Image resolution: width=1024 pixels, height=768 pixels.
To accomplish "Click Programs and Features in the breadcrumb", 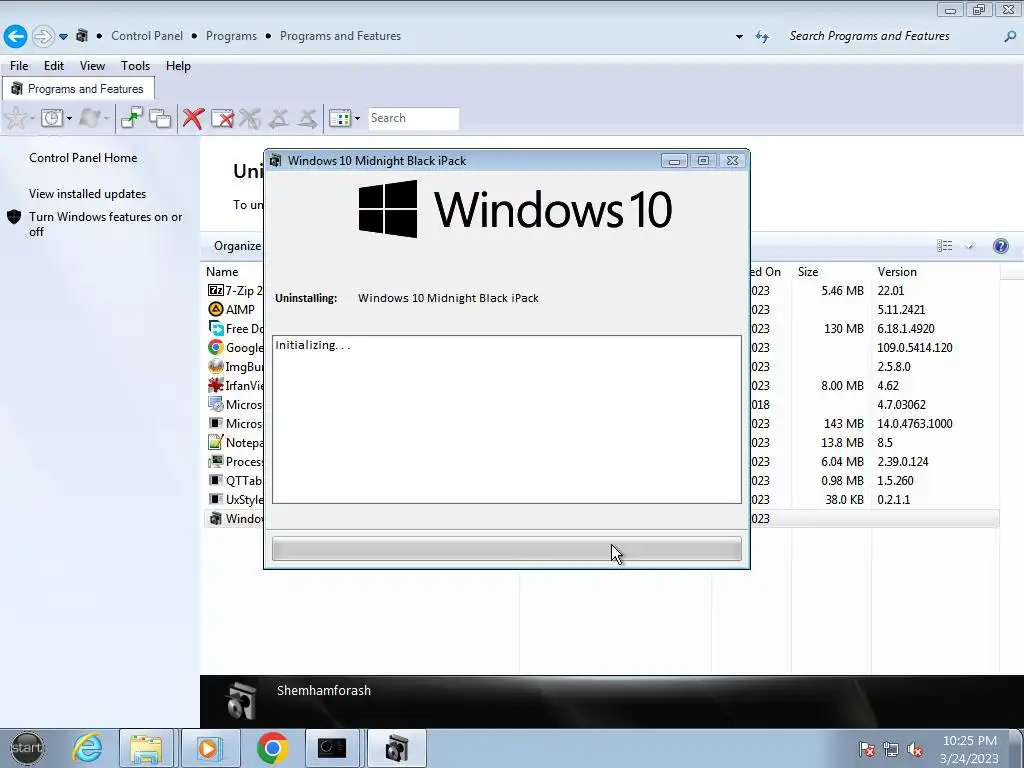I will point(340,36).
